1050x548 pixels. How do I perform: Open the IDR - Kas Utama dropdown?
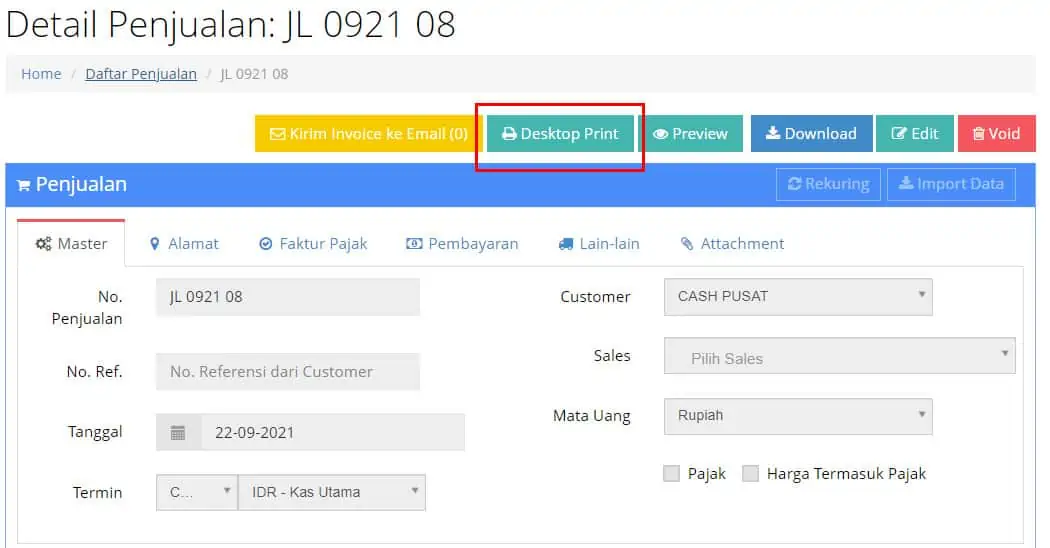pos(332,492)
